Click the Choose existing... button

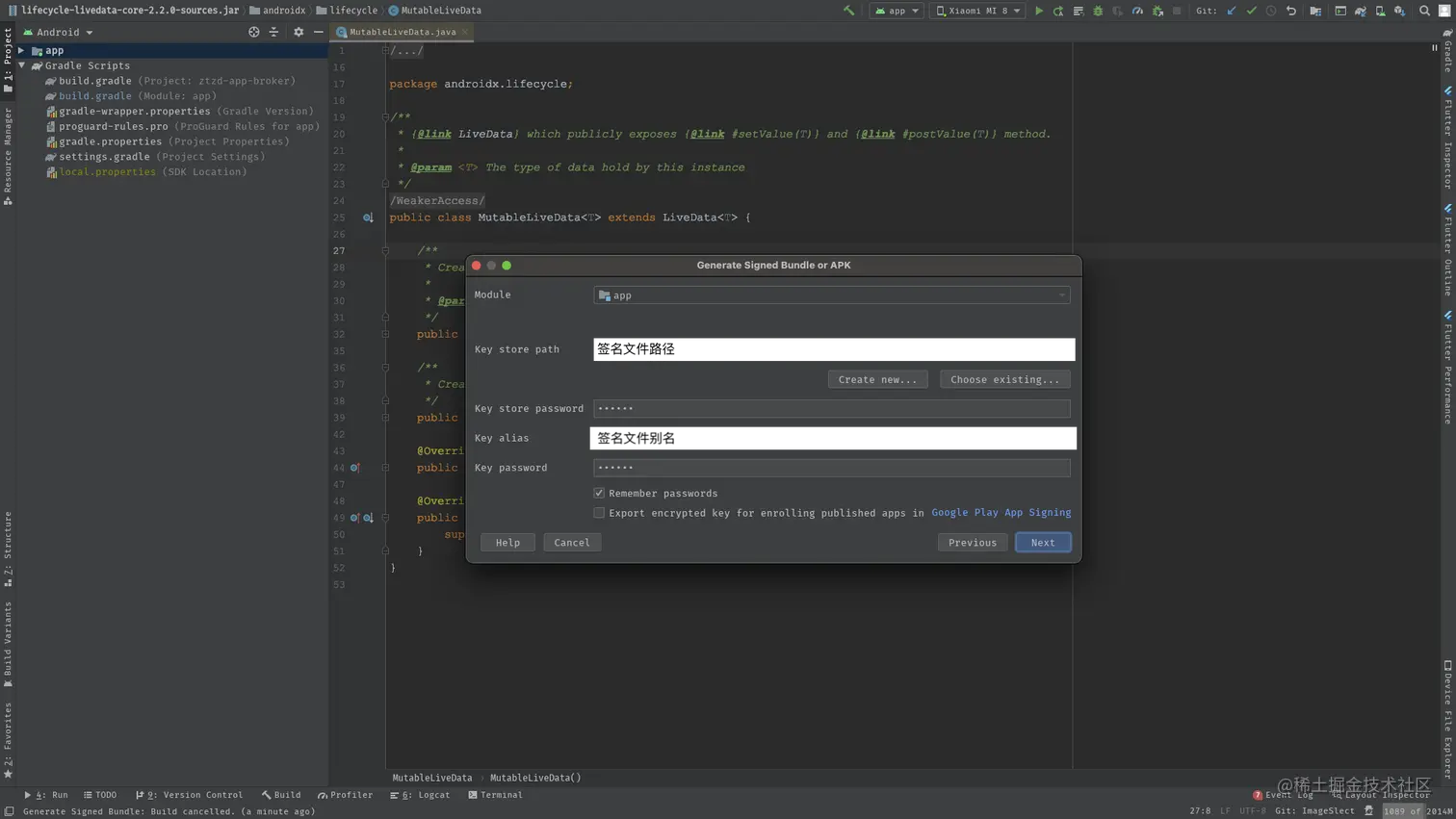(1004, 379)
